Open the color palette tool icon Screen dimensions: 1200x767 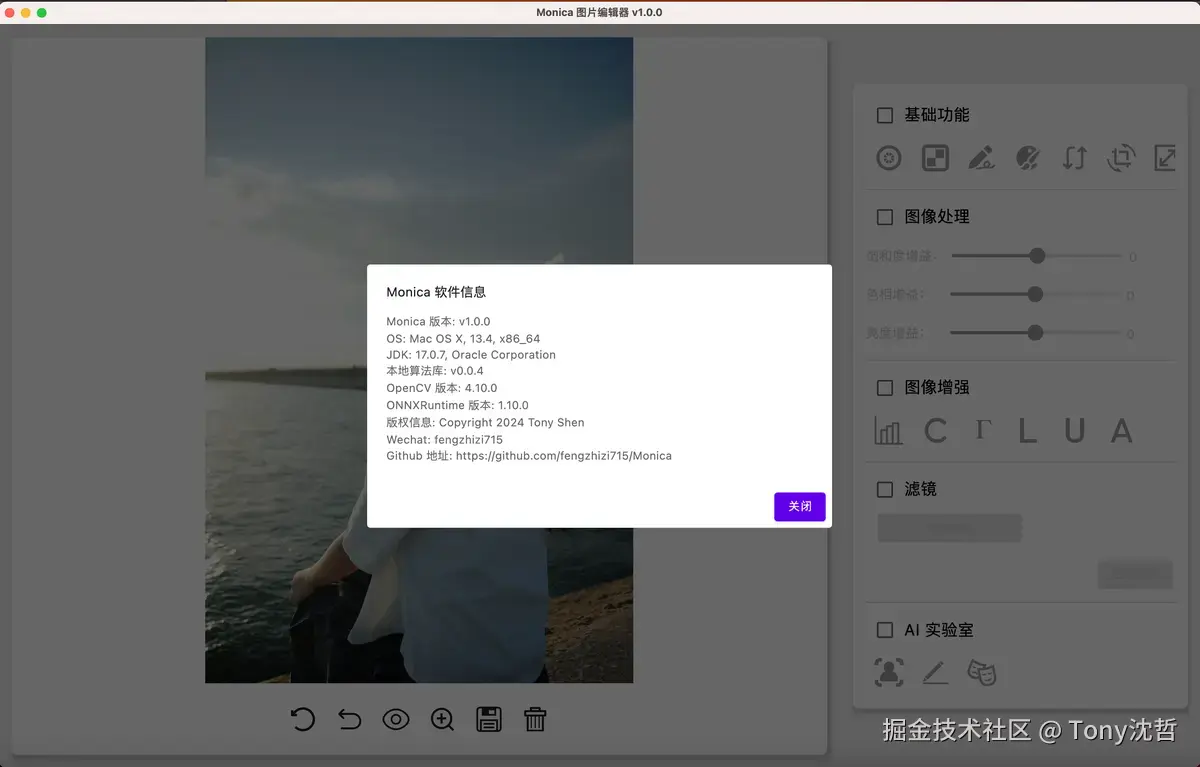click(x=1028, y=158)
